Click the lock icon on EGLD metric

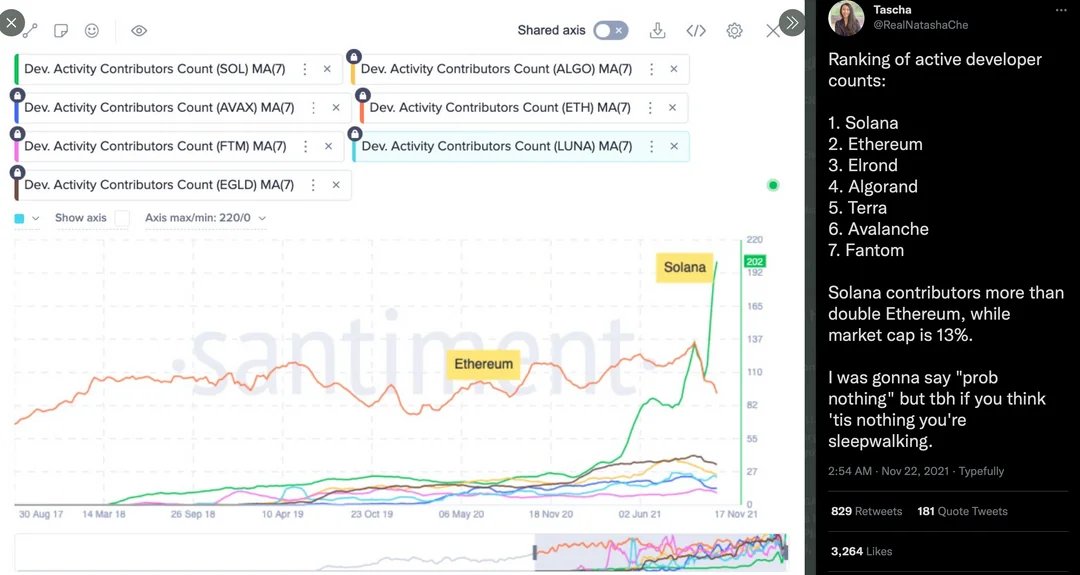tap(18, 171)
